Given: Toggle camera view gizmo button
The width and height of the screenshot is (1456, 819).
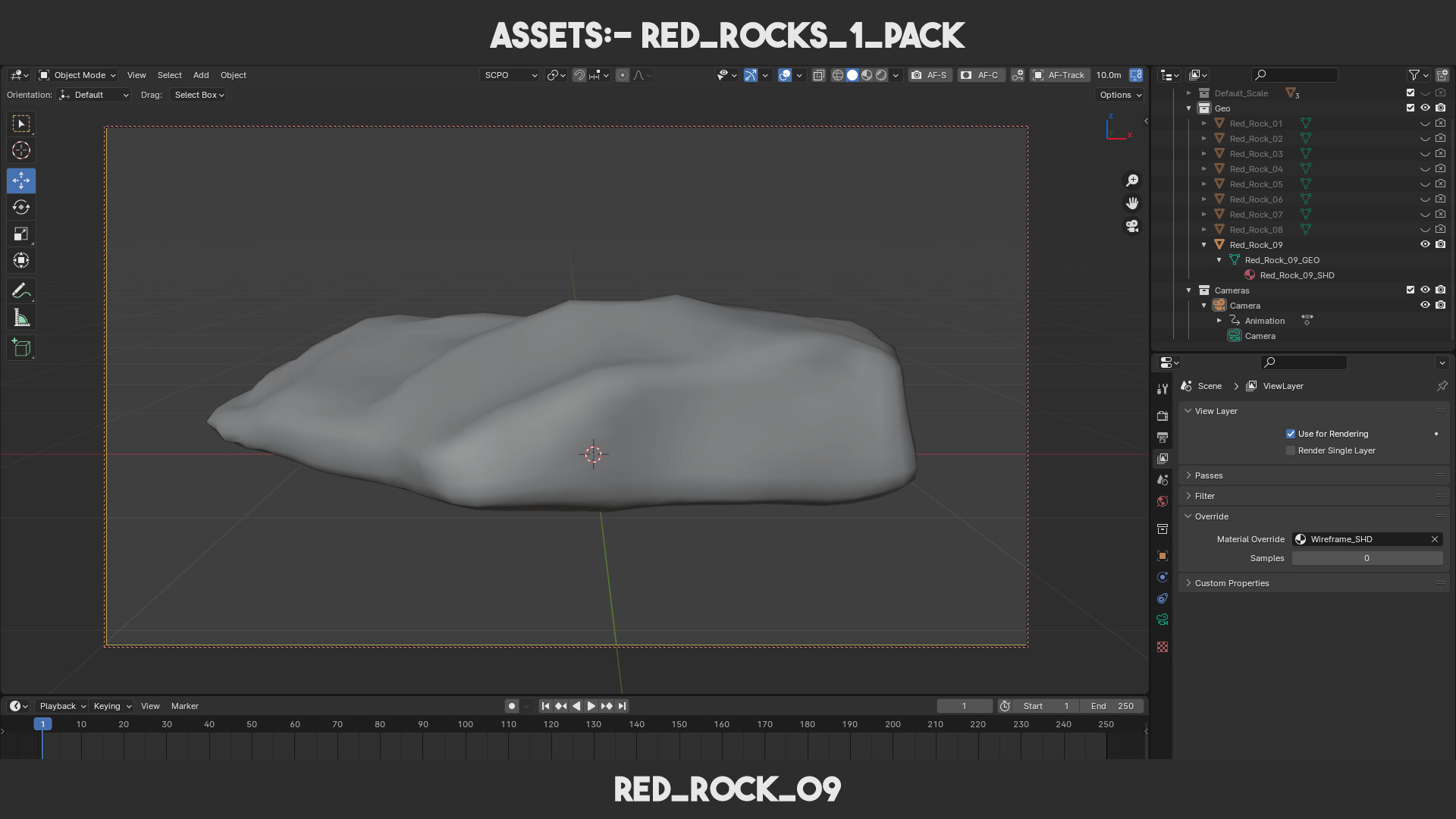Looking at the screenshot, I should pyautogui.click(x=1132, y=226).
